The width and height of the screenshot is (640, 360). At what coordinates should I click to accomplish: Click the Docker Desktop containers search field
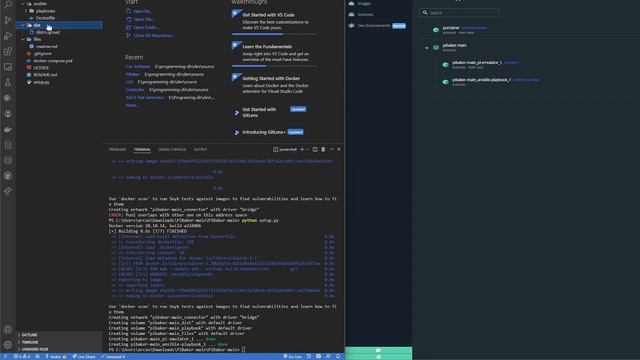point(459,13)
